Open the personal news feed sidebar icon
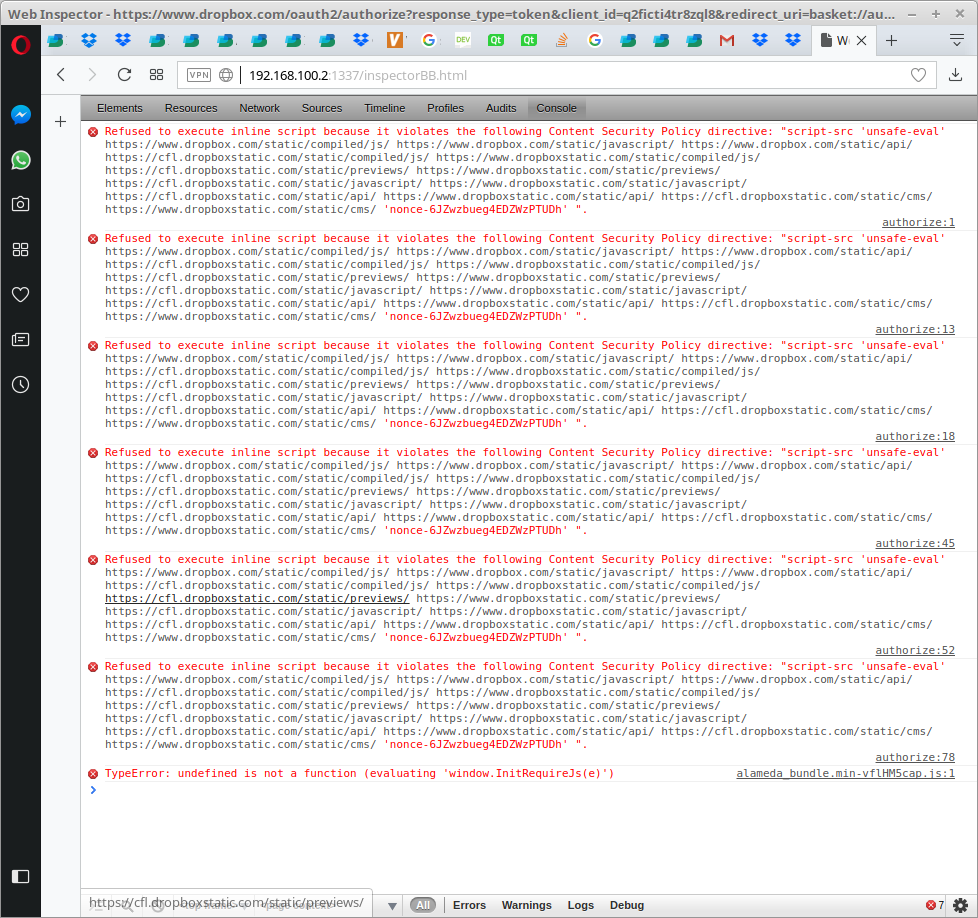 tap(20, 339)
